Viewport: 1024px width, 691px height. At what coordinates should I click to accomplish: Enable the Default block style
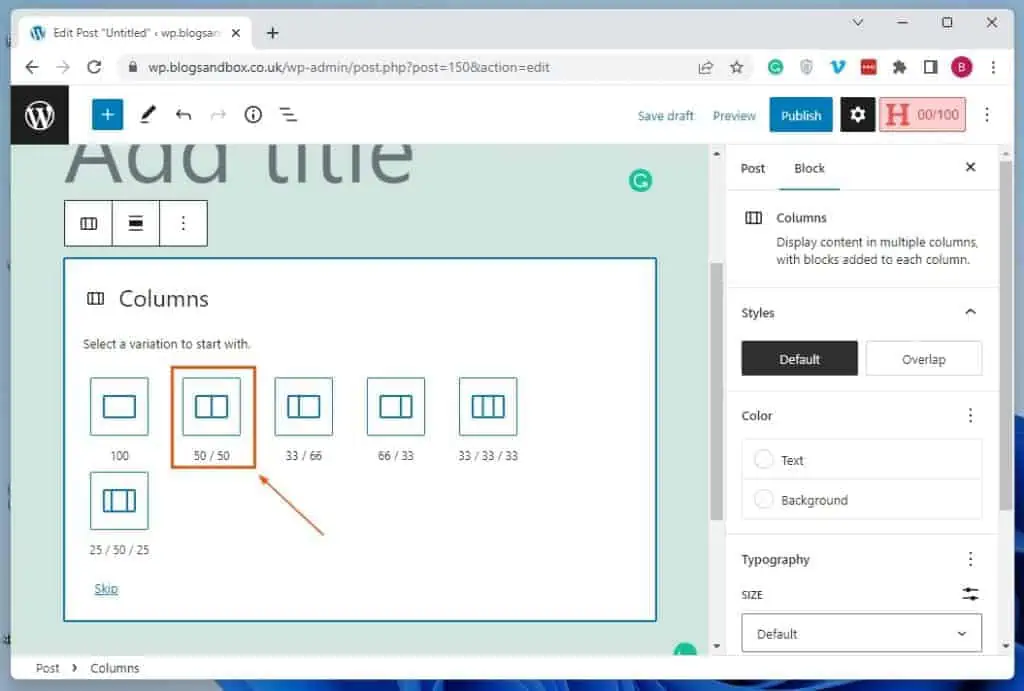tap(798, 358)
